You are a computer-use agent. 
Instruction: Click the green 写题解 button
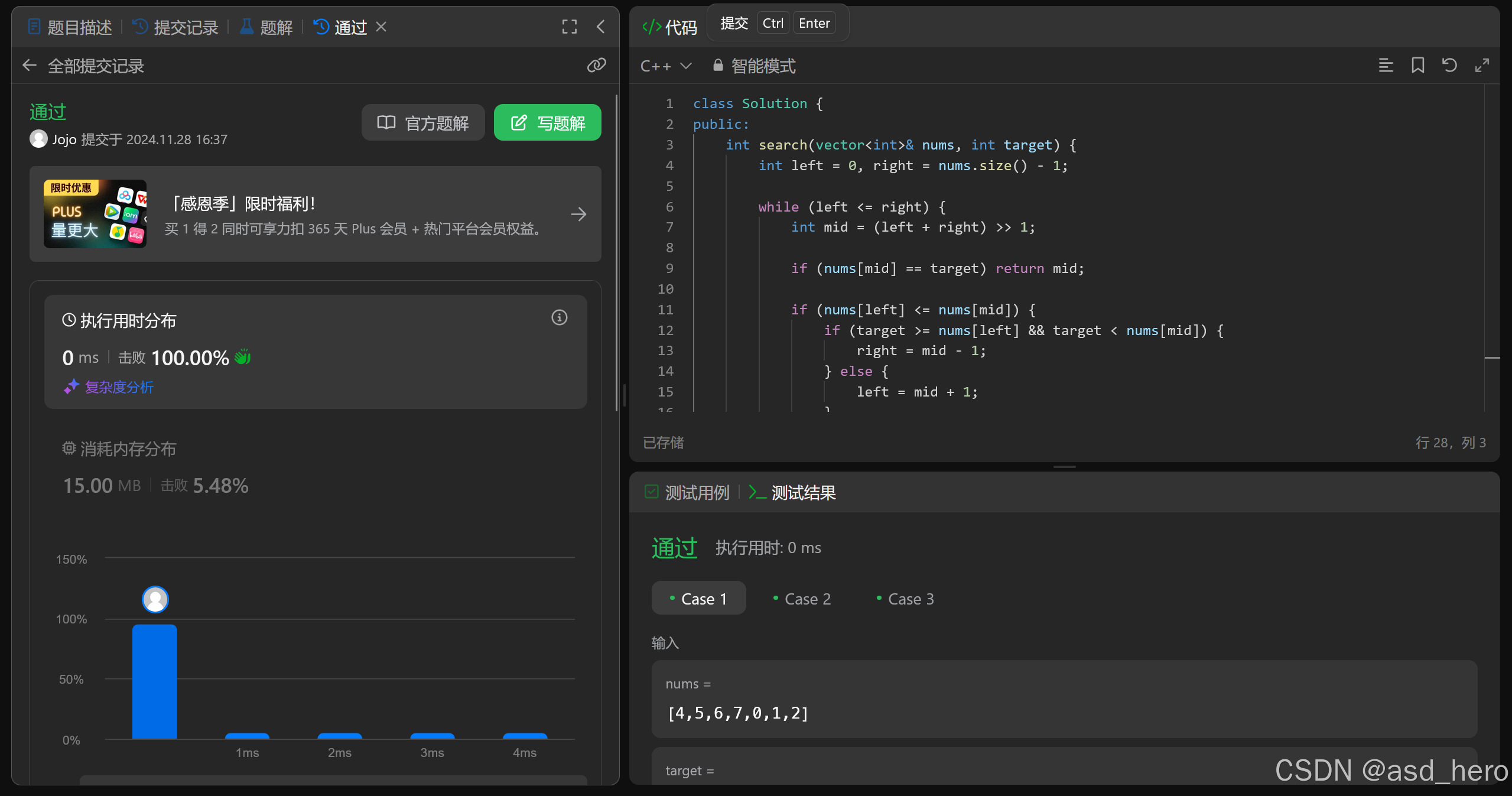pyautogui.click(x=547, y=123)
